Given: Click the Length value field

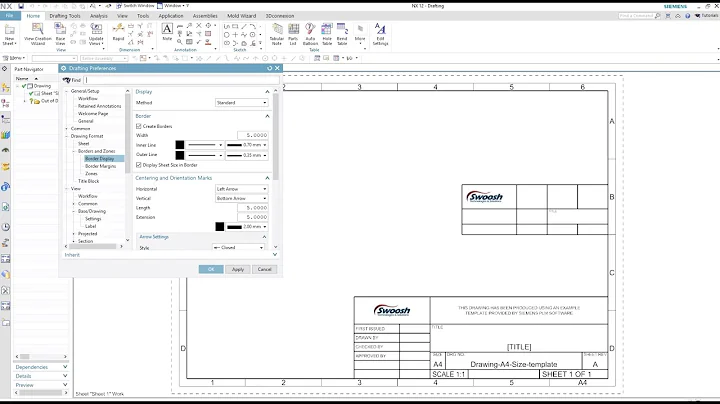Looking at the screenshot, I should point(253,208).
